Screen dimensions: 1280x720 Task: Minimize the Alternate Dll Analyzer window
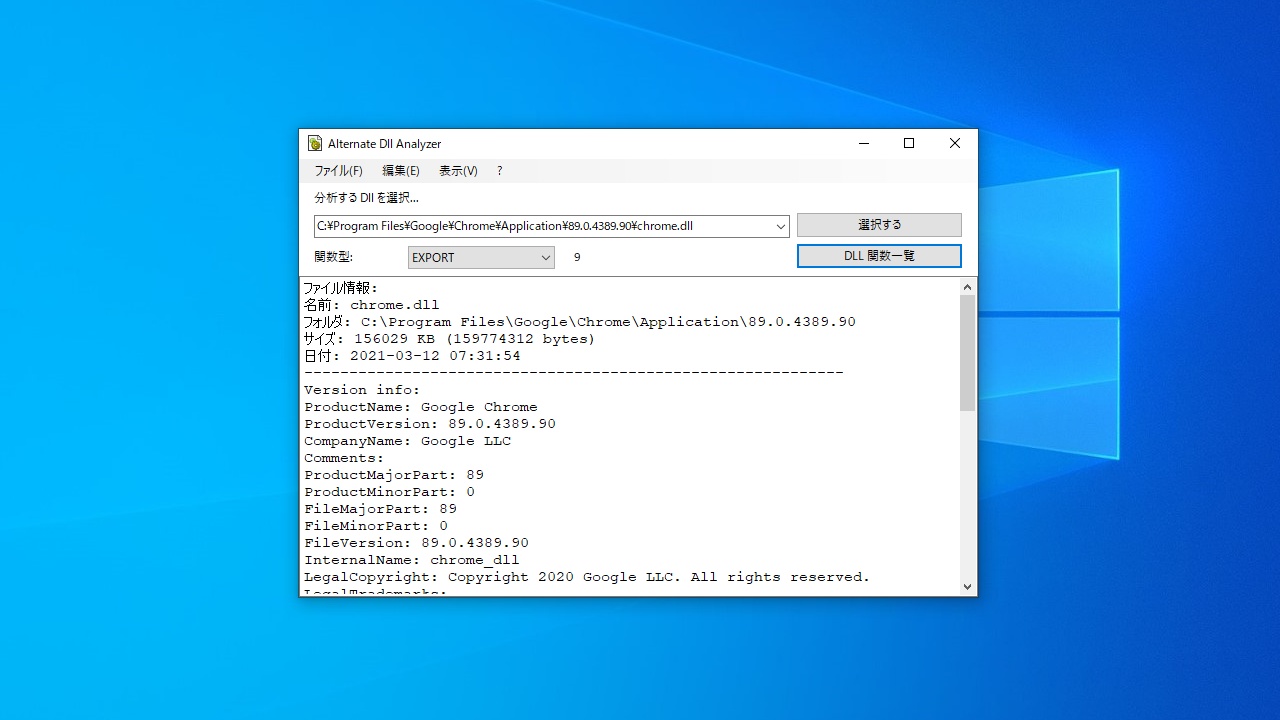tap(863, 144)
